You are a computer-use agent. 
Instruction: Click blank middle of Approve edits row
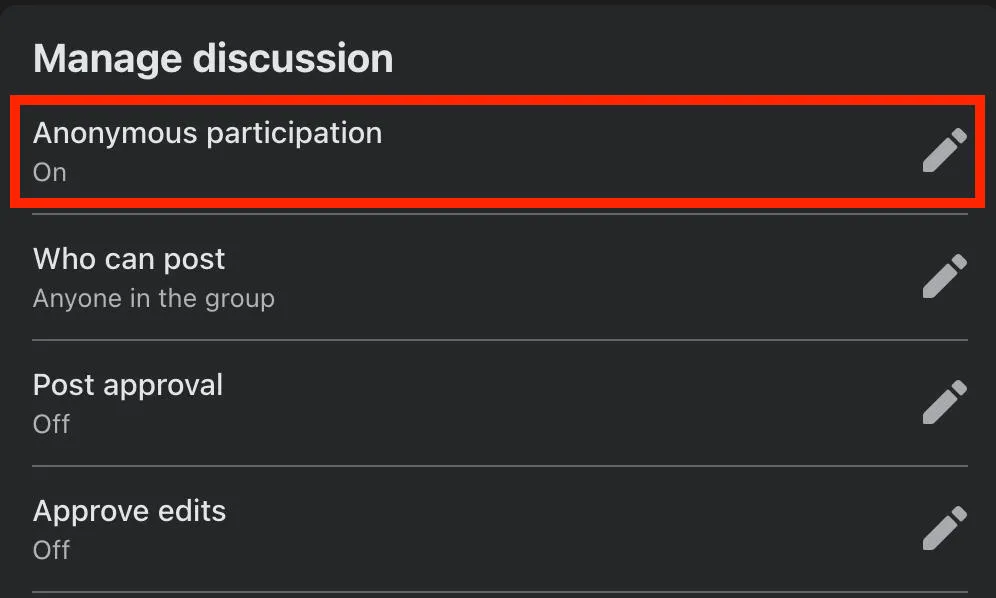point(572,529)
